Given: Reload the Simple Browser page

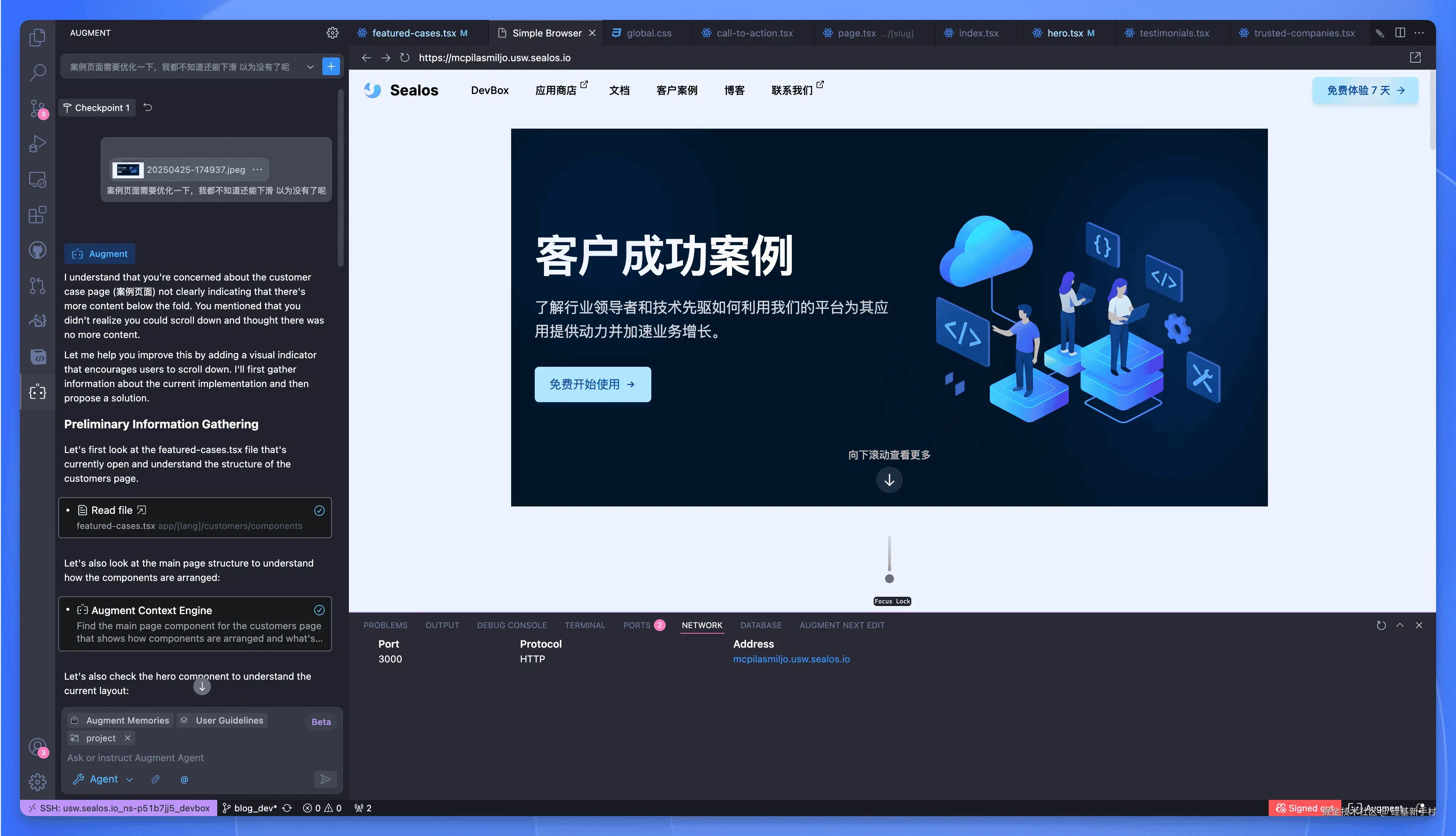Looking at the screenshot, I should click(x=405, y=58).
